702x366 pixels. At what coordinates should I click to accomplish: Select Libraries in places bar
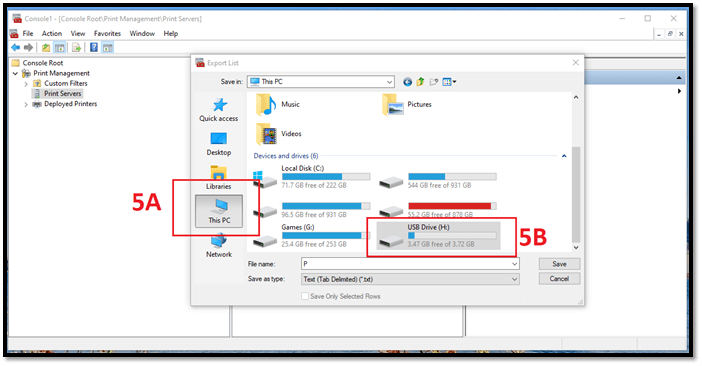click(x=219, y=178)
